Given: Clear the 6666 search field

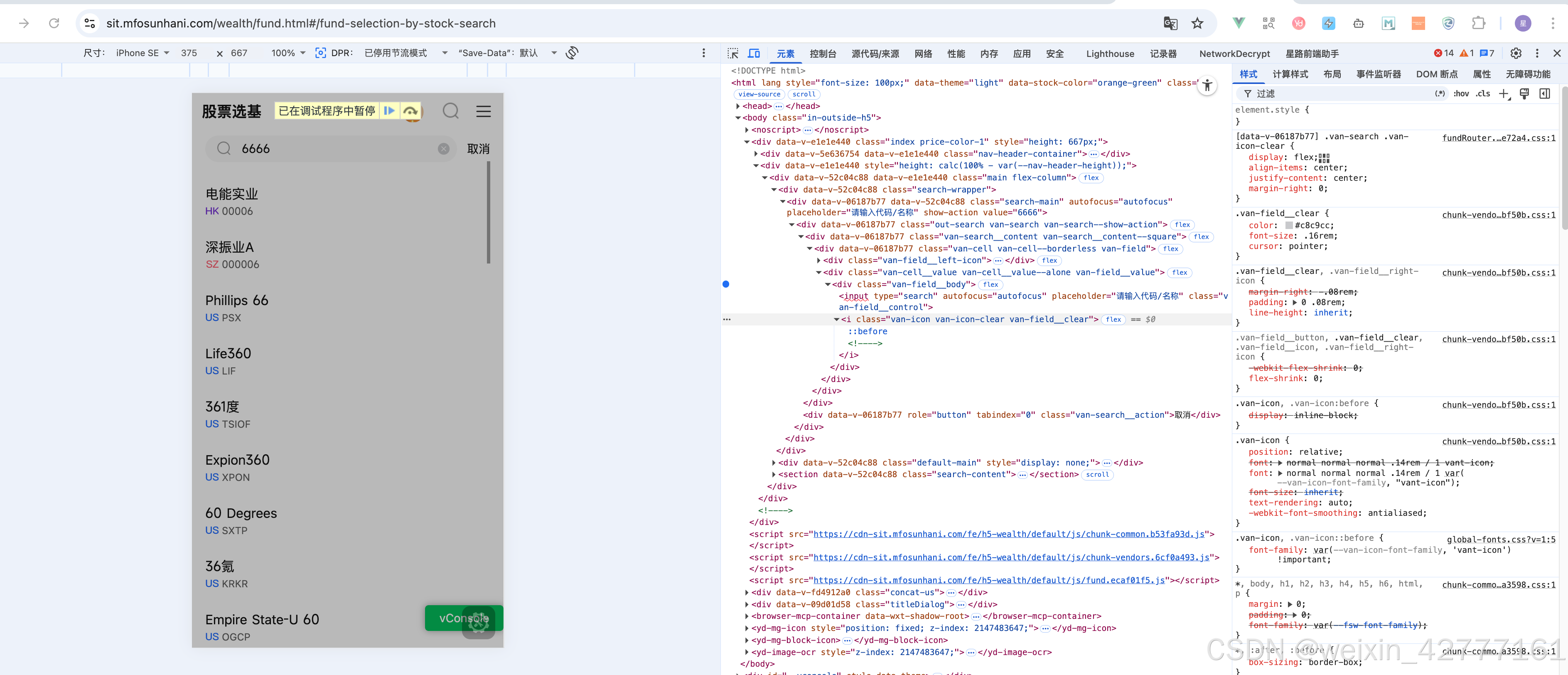Looking at the screenshot, I should 444,149.
